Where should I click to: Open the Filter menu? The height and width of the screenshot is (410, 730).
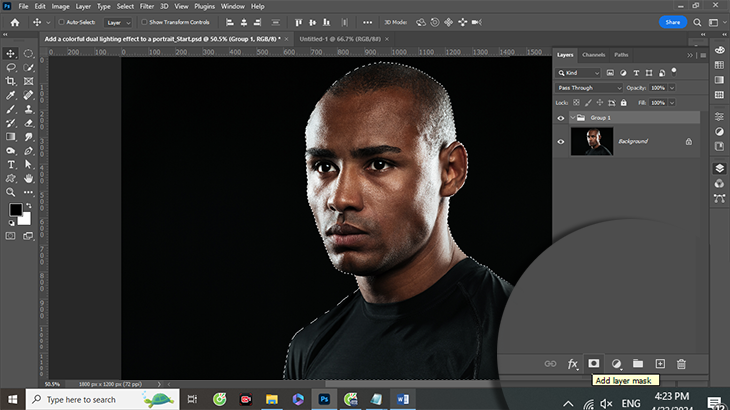(x=147, y=6)
